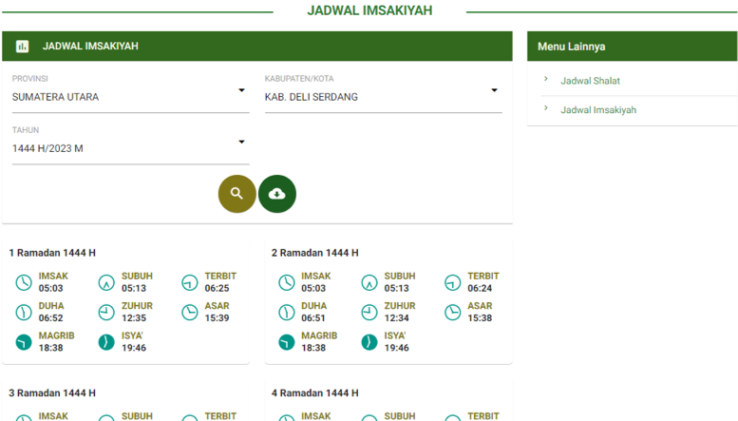Click the Imsak clock icon for 2 Ramadan

(x=286, y=282)
